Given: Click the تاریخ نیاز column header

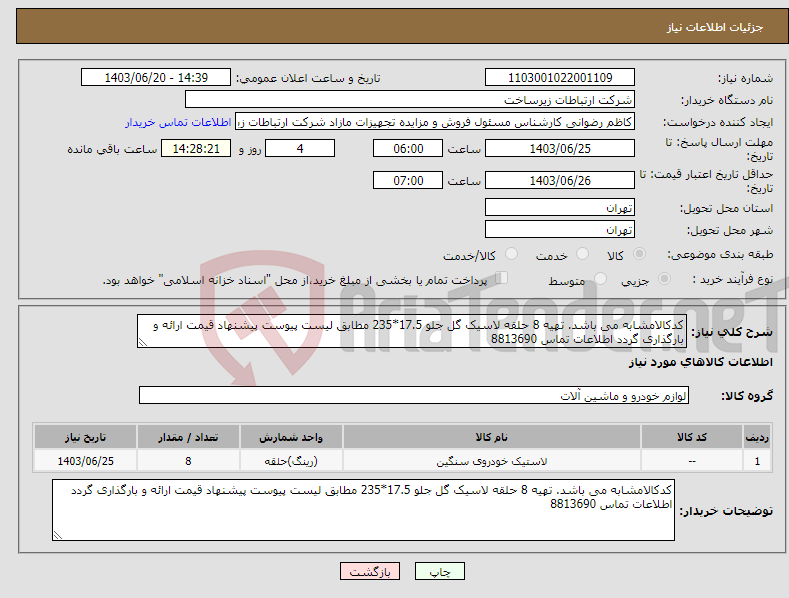Looking at the screenshot, I should (86, 437).
